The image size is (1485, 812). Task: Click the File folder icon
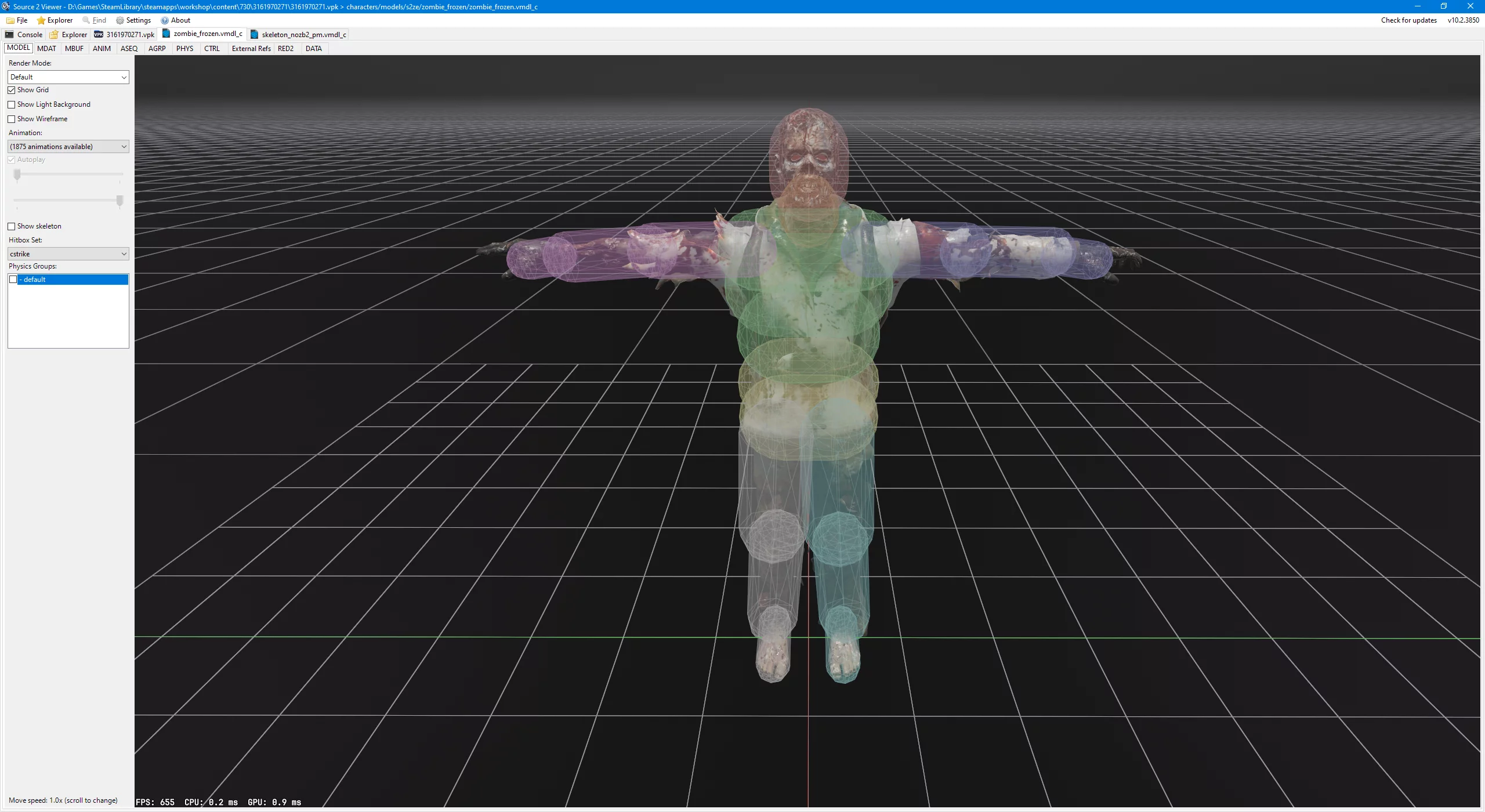(x=10, y=20)
